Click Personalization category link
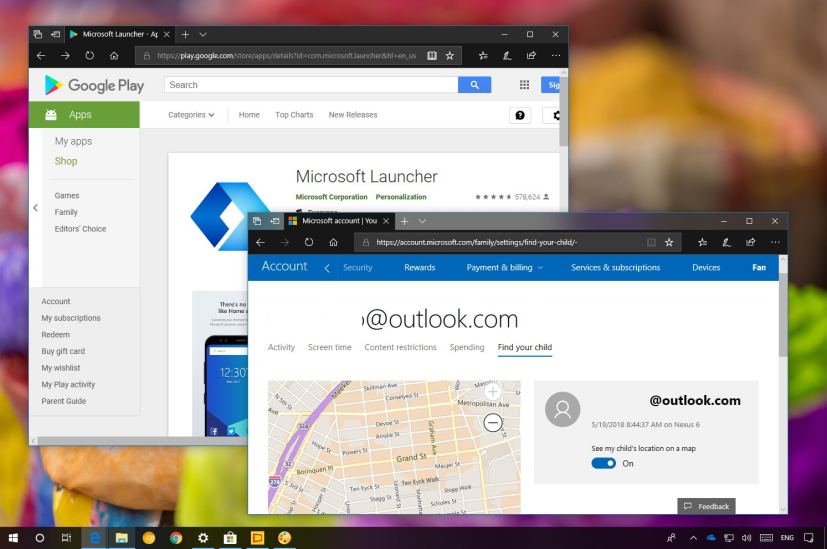 pyautogui.click(x=401, y=197)
